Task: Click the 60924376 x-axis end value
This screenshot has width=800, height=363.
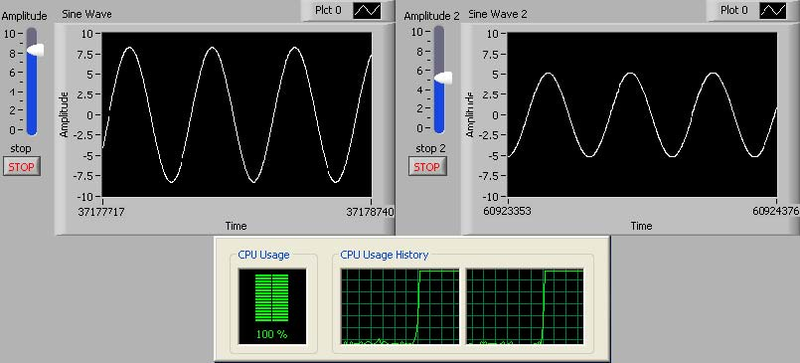Action: 776,211
